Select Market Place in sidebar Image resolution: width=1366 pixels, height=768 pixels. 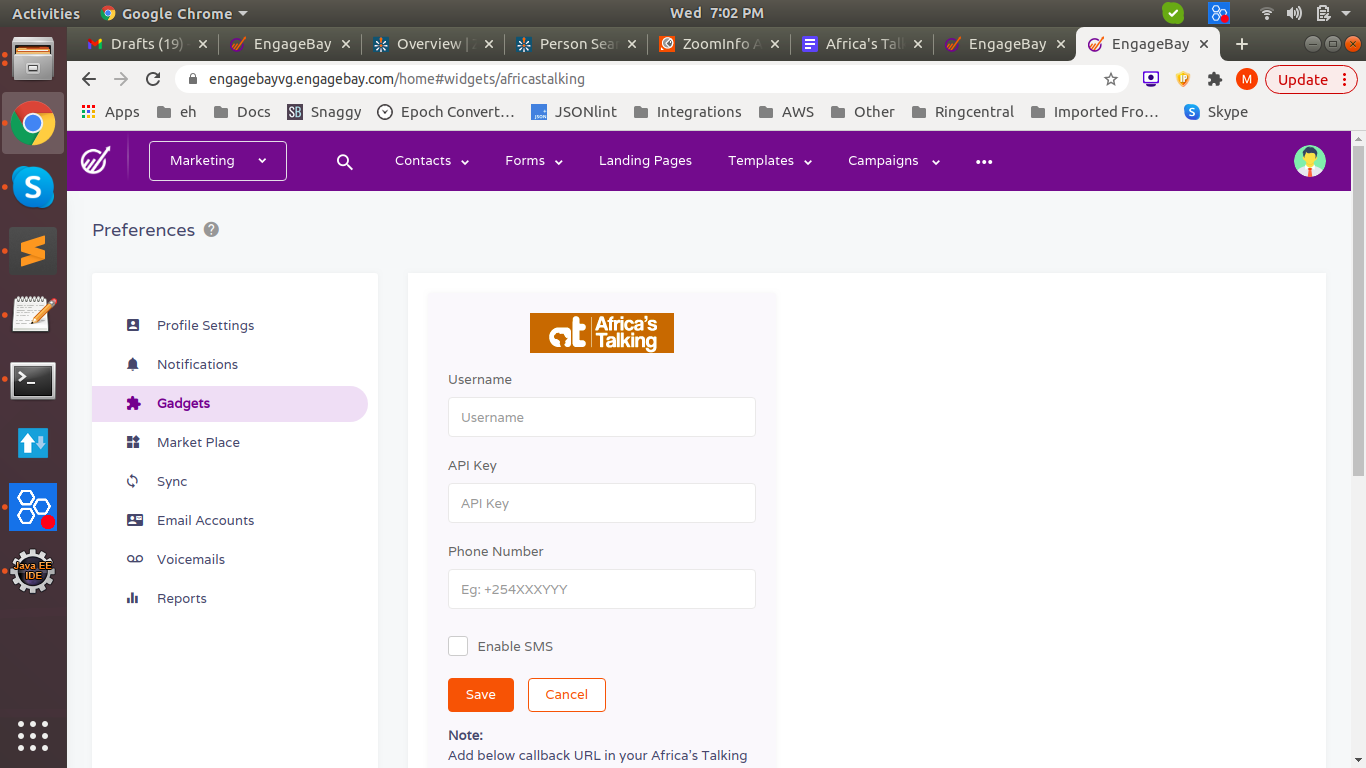point(198,442)
